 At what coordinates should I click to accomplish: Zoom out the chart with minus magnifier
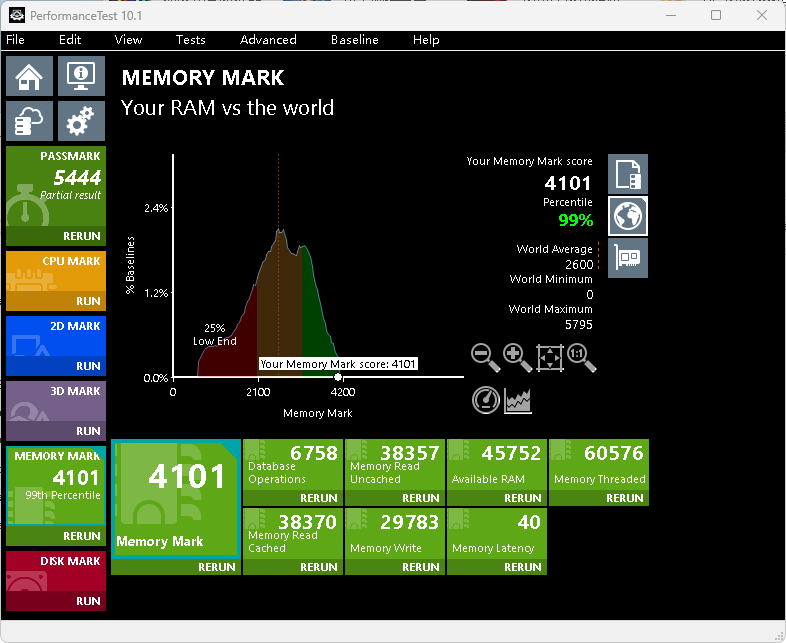pos(486,358)
